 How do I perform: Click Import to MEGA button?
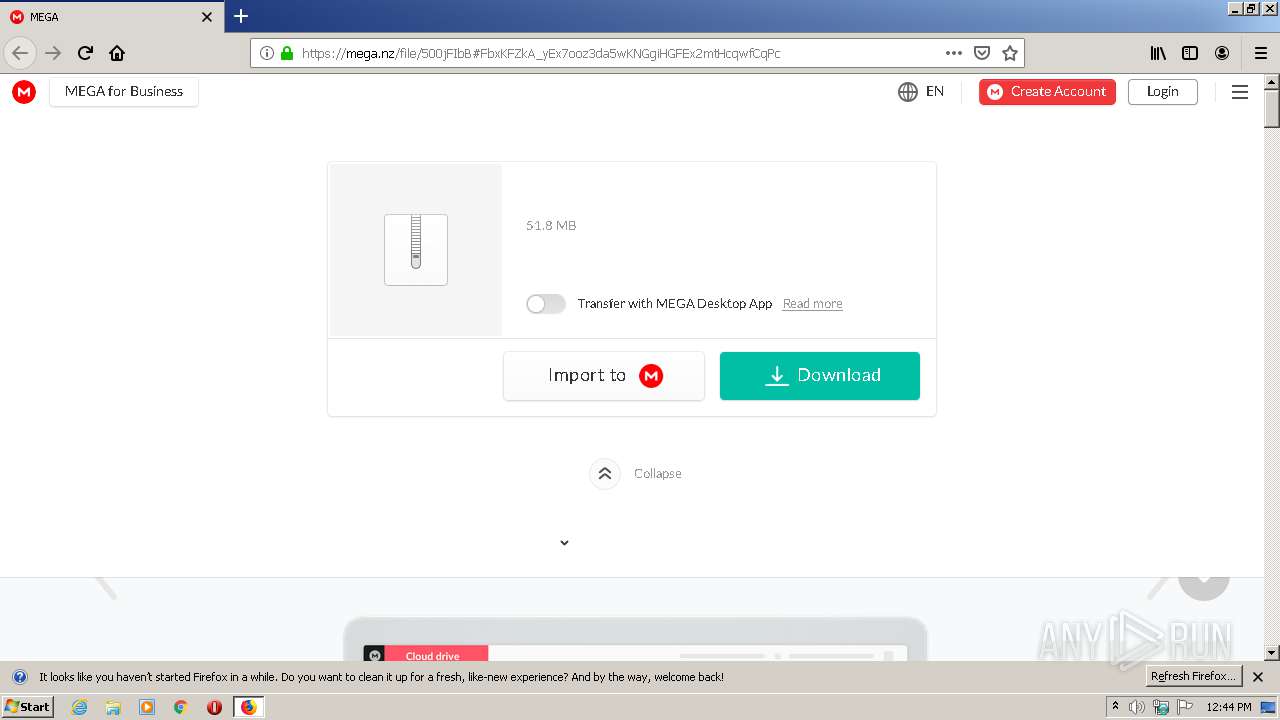[x=604, y=376]
